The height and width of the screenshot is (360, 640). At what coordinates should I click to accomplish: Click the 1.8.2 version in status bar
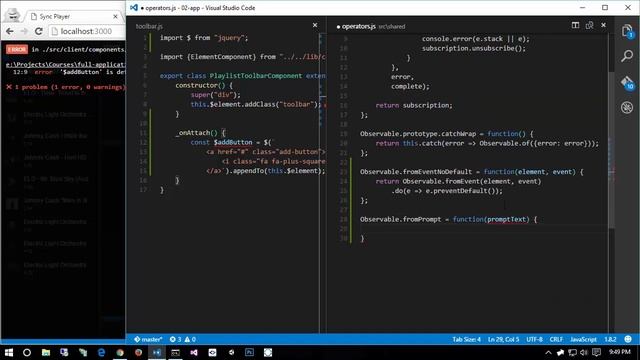[610, 339]
